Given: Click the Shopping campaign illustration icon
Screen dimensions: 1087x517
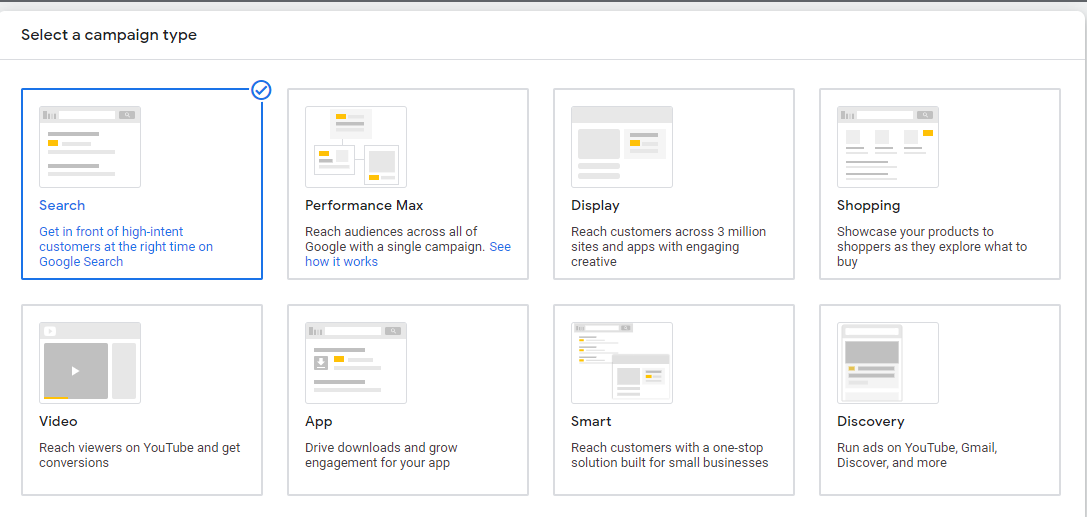Looking at the screenshot, I should 888,147.
